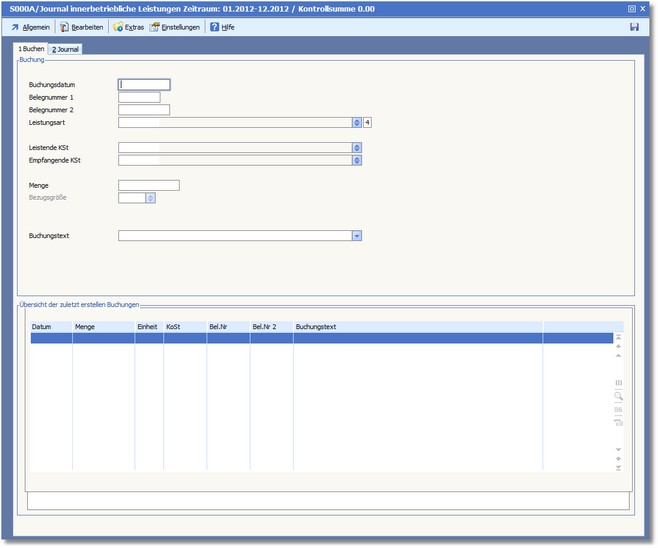658x548 pixels.
Task: Select the Buchen tab
Action: coord(31,48)
